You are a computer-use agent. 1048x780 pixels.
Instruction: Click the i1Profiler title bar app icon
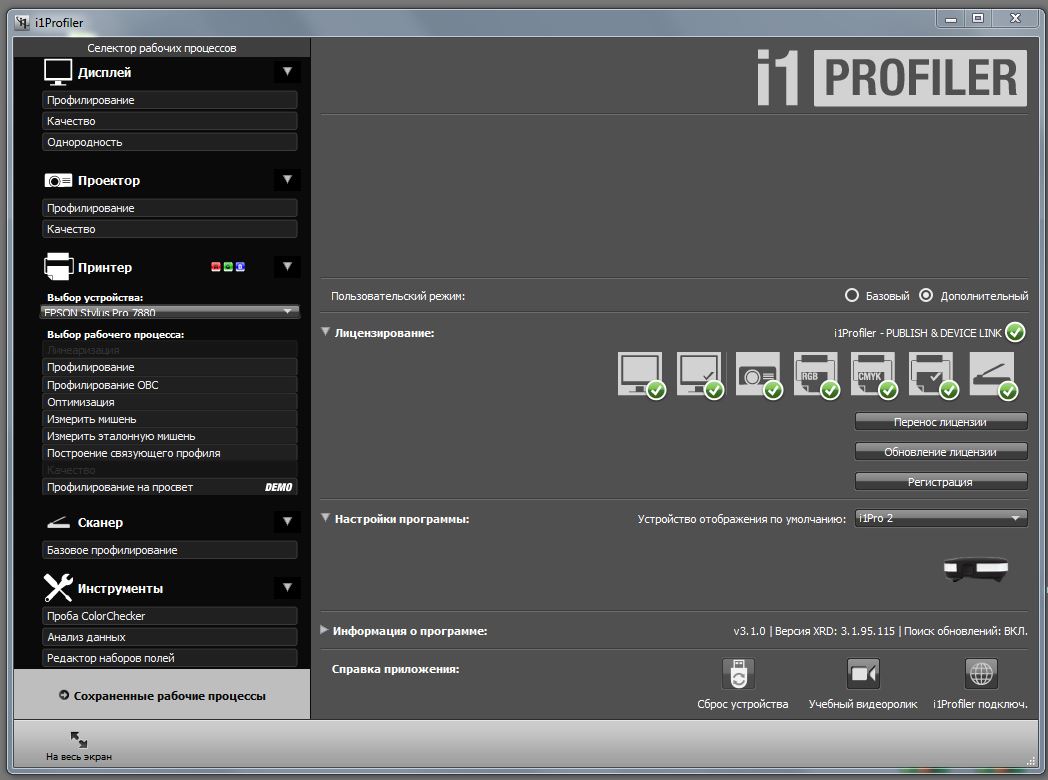coord(23,23)
